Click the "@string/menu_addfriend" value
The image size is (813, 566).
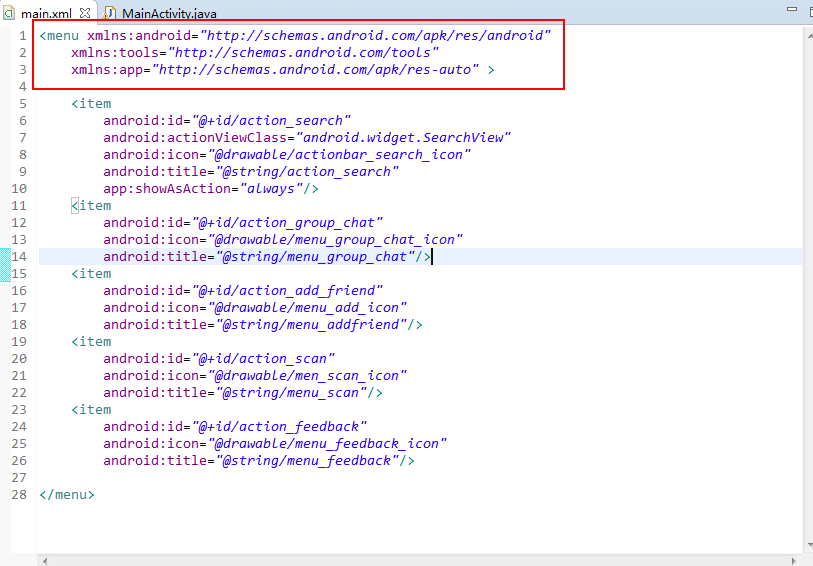click(x=312, y=325)
